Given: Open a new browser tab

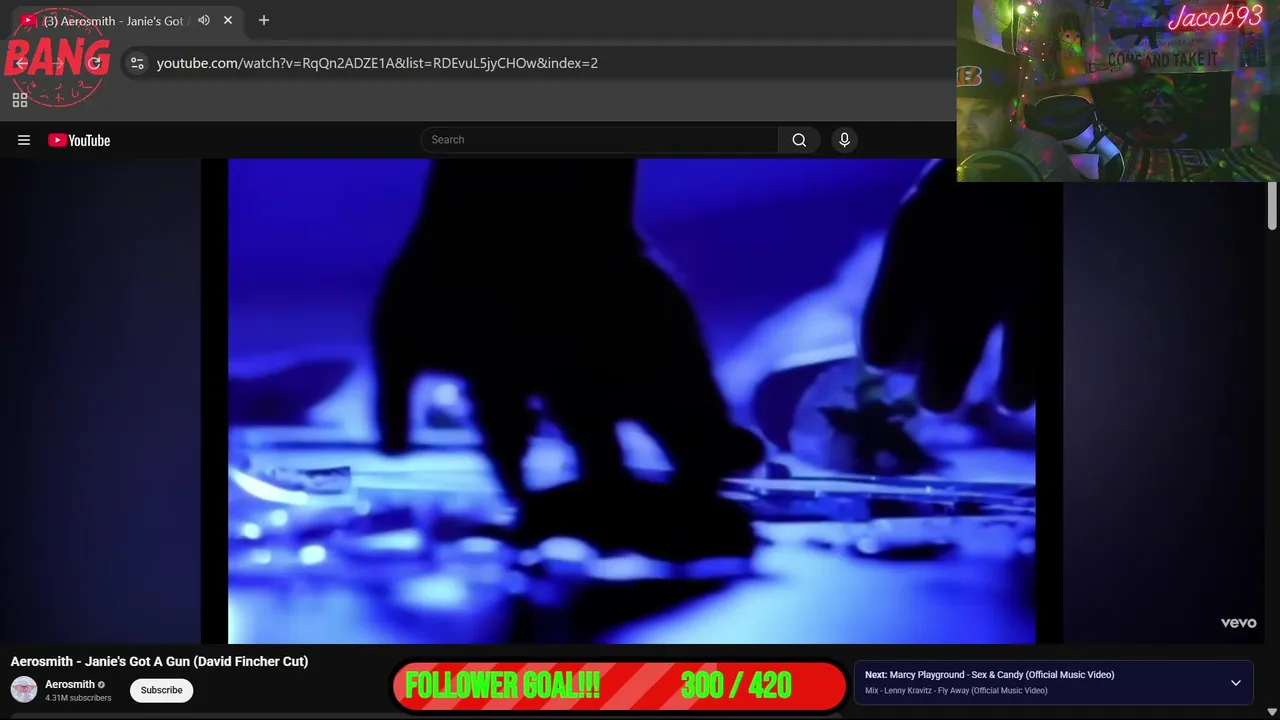Looking at the screenshot, I should 264,20.
